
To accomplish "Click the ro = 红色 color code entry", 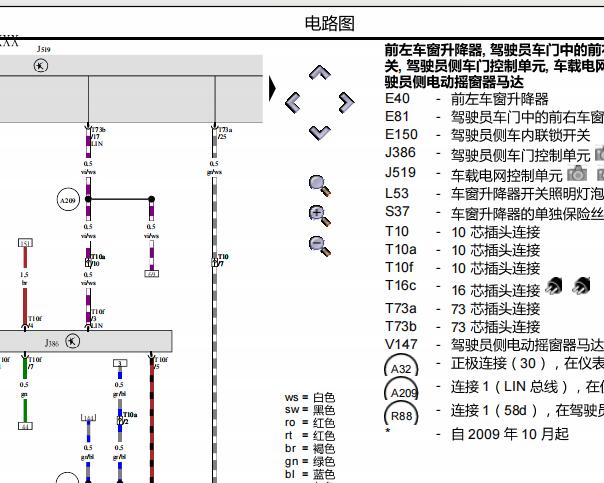I will tap(310, 423).
